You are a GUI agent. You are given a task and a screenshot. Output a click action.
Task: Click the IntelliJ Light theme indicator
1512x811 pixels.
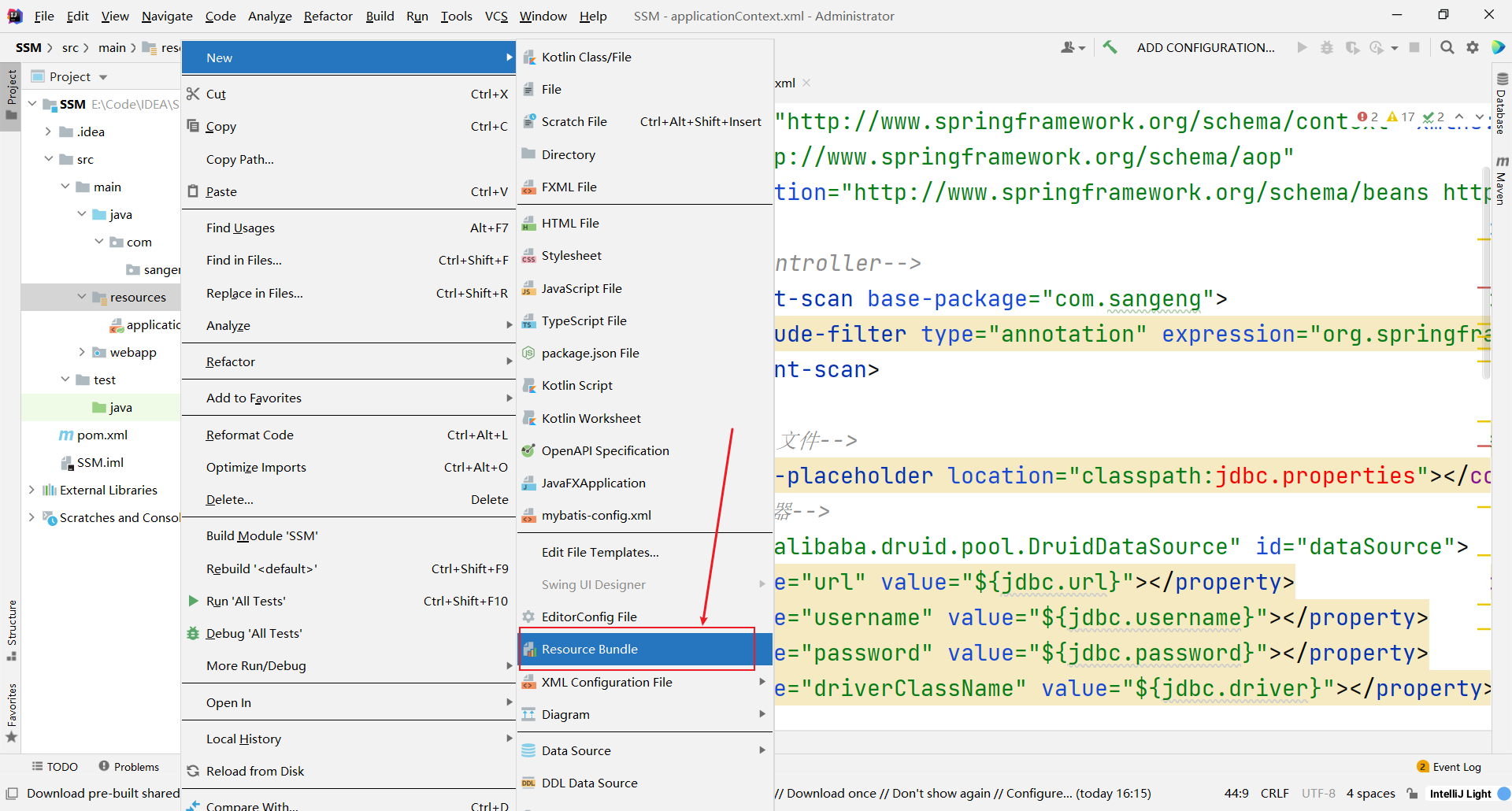click(x=1460, y=793)
